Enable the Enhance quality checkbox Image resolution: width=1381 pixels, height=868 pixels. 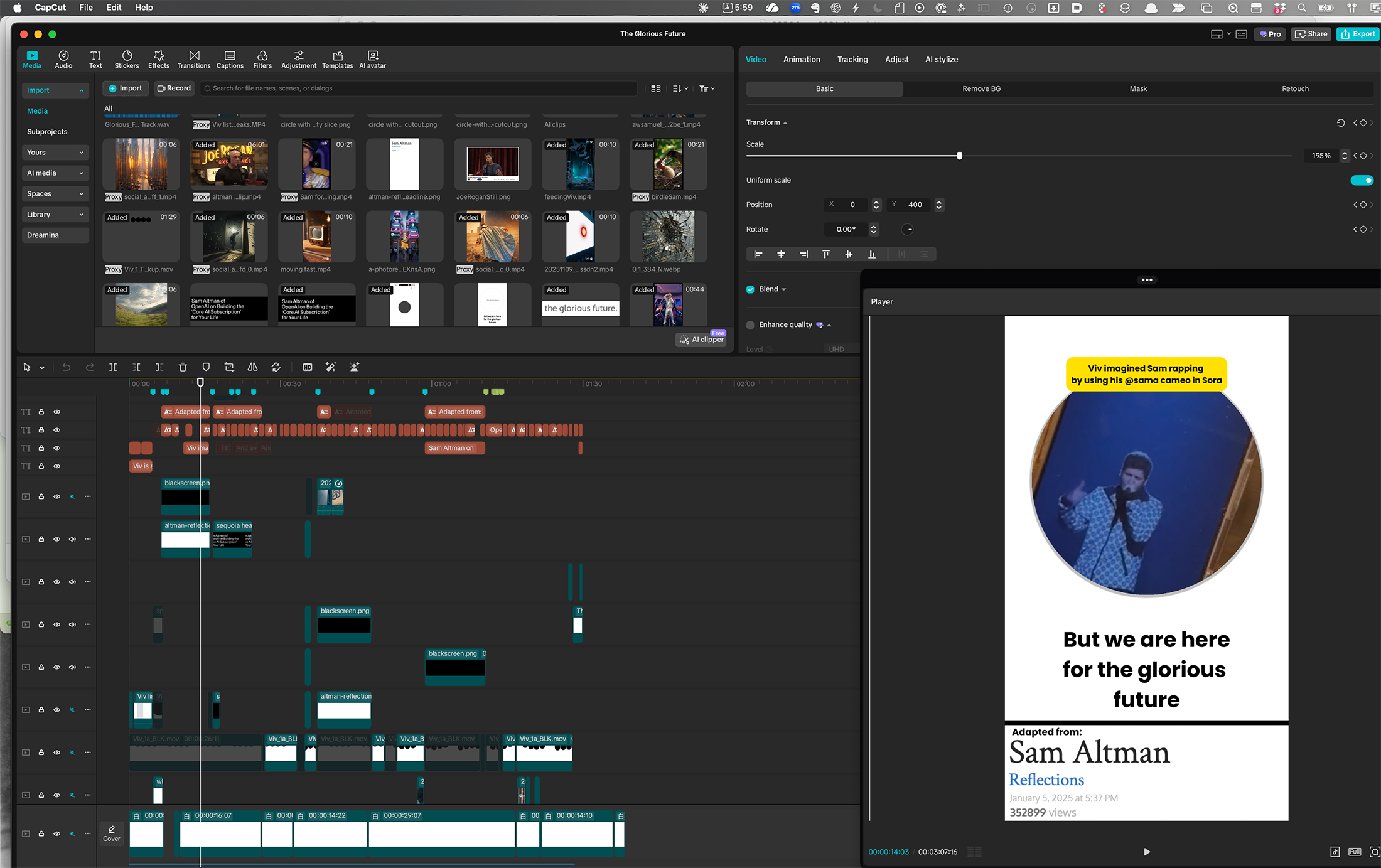point(750,325)
